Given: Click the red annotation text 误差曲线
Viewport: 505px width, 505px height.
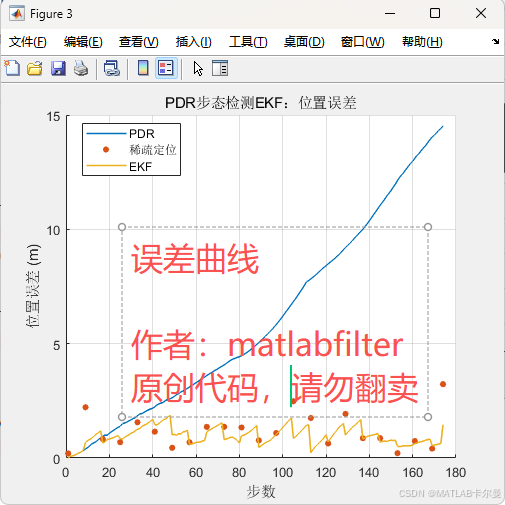Looking at the screenshot, I should [x=195, y=259].
